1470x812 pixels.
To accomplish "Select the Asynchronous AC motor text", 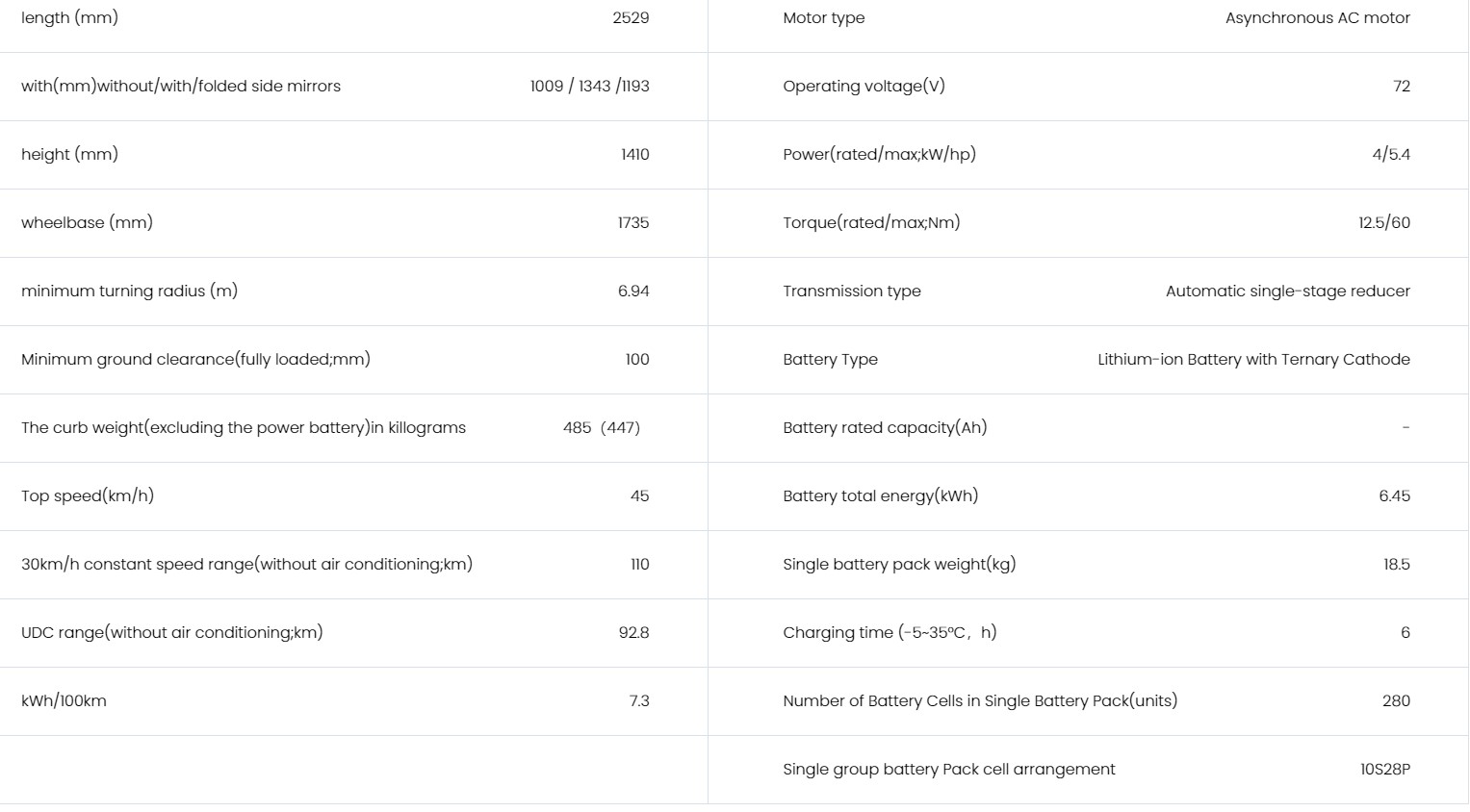I will point(1317,18).
